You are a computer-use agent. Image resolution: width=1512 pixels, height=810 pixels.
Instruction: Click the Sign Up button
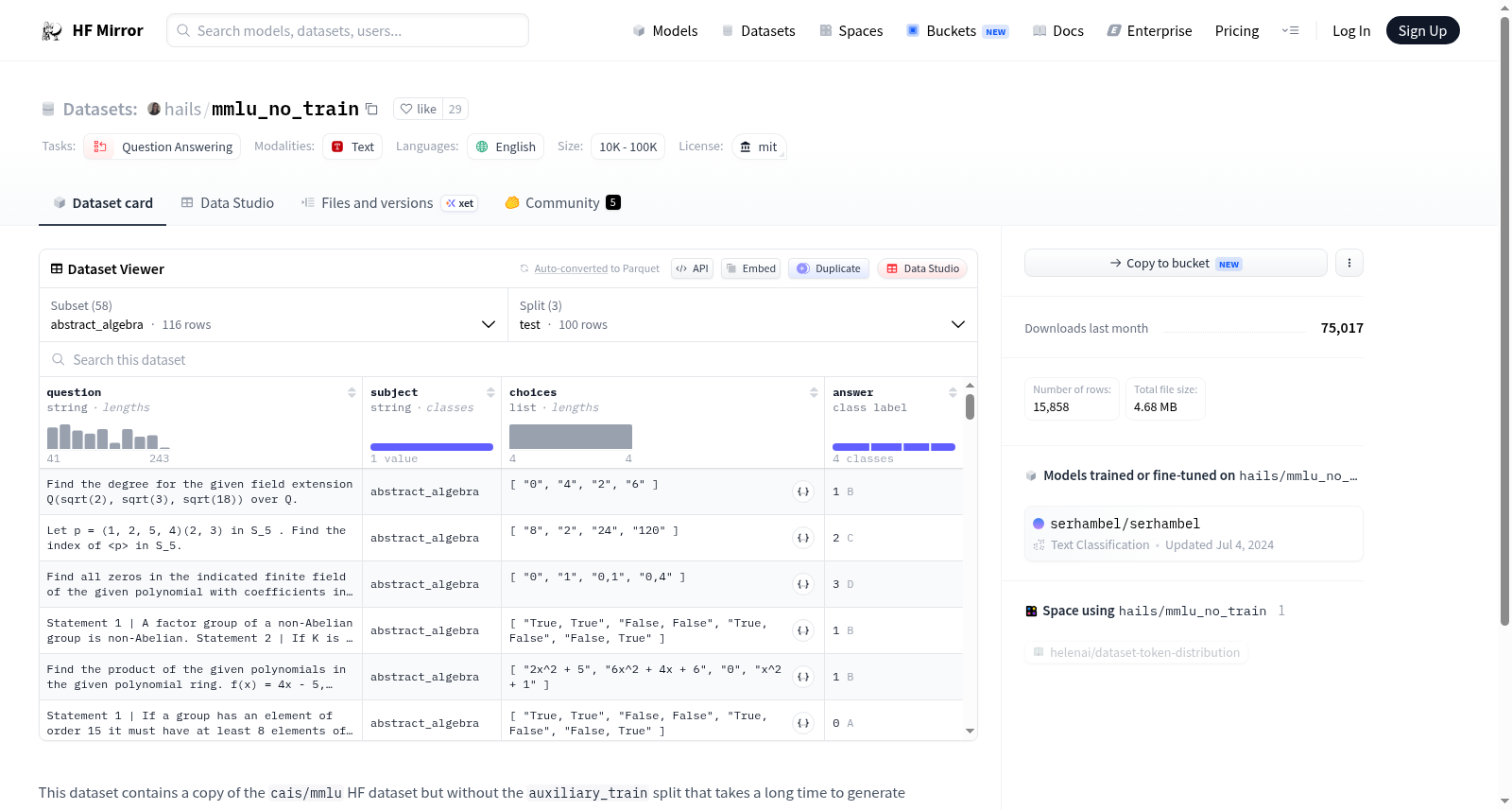point(1422,31)
